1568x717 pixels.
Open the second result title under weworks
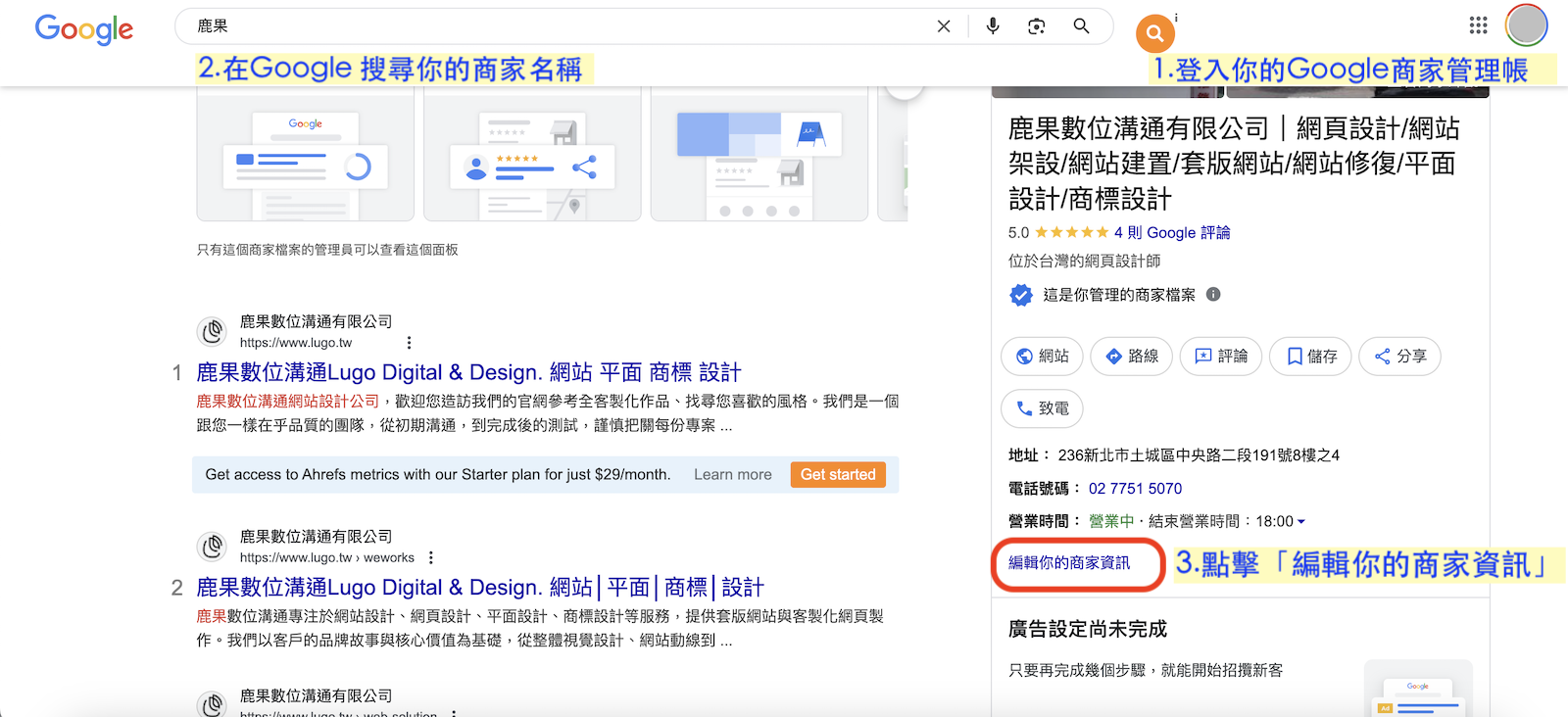point(480,587)
